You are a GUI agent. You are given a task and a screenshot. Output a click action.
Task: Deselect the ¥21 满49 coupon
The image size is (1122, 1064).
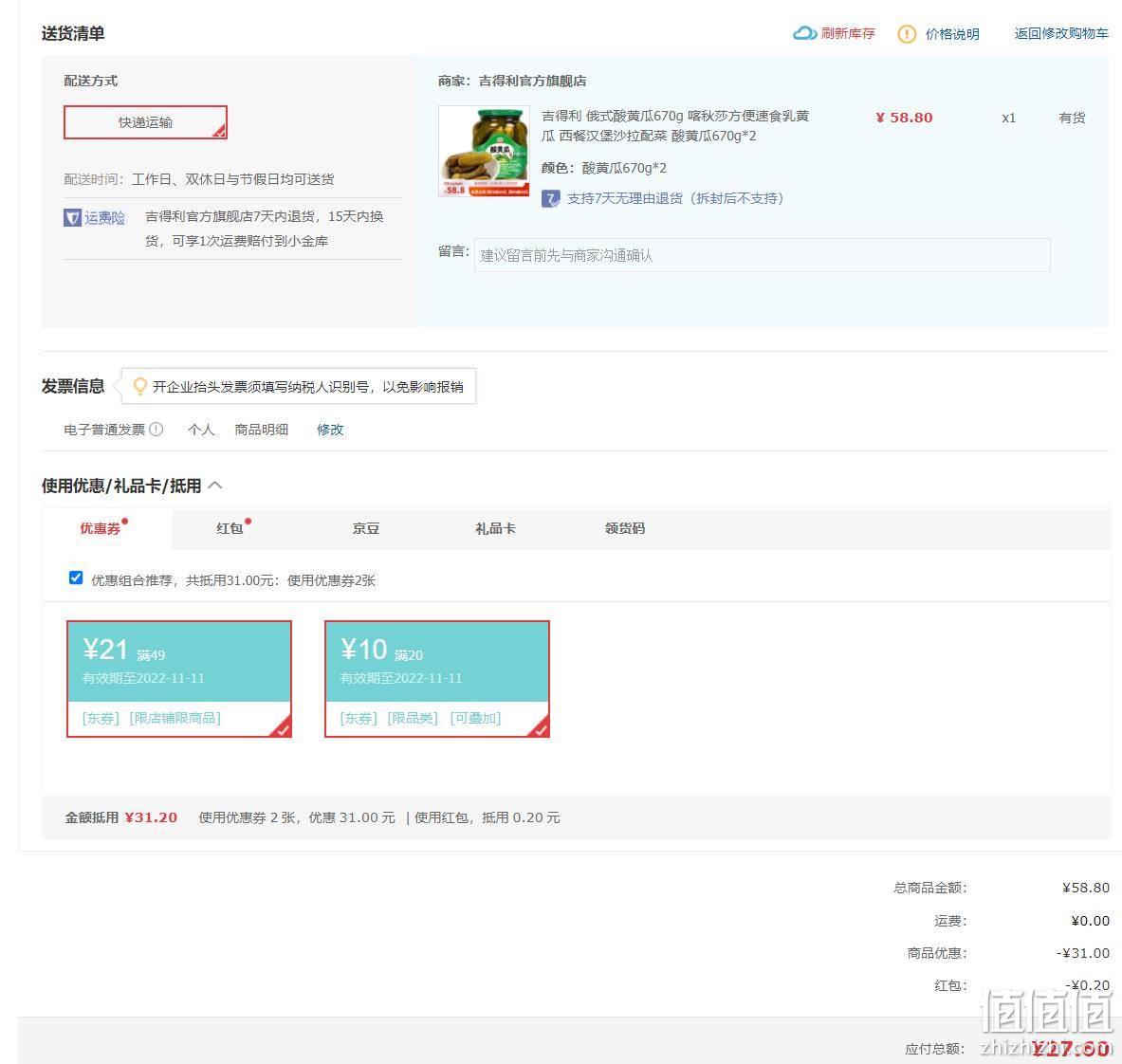pos(179,678)
